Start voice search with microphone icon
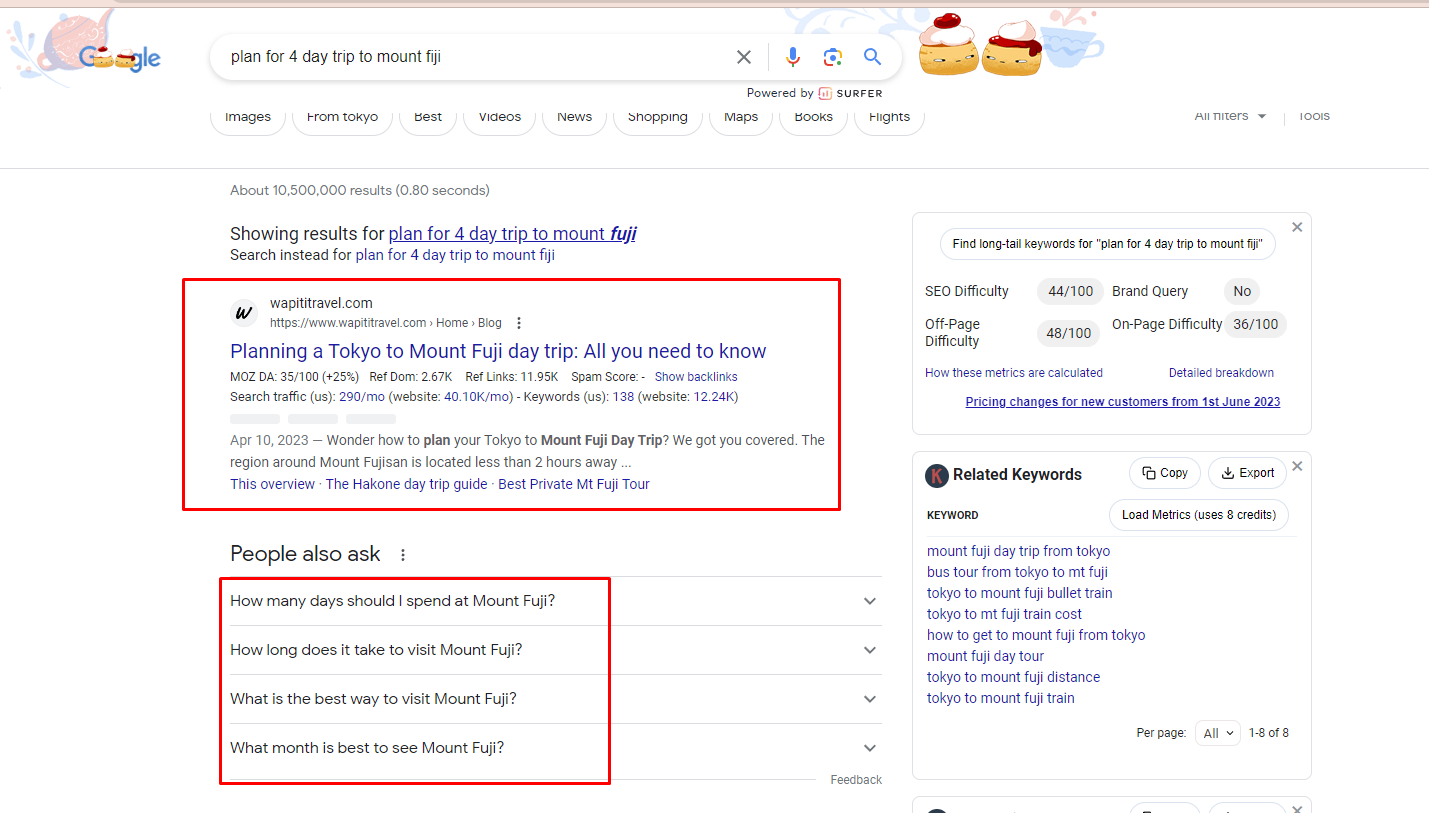The height and width of the screenshot is (813, 1429). pyautogui.click(x=793, y=57)
